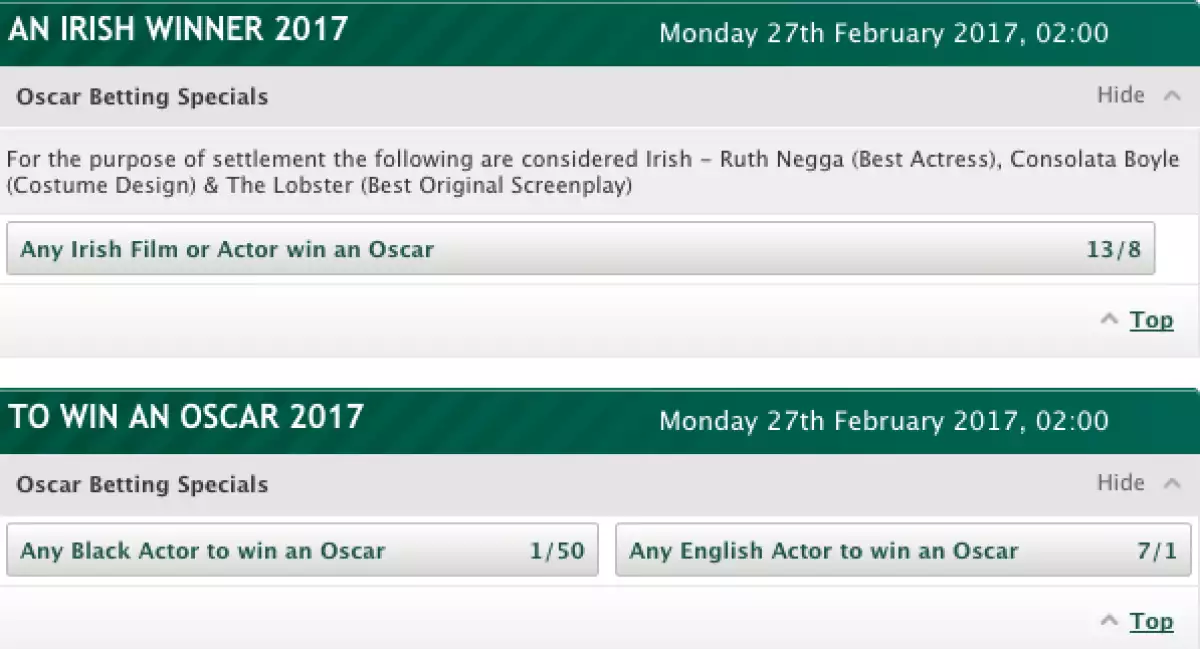Image resolution: width=1200 pixels, height=649 pixels.
Task: Click Oscar Betting Specials under the Irish Winner heading
Action: [142, 97]
